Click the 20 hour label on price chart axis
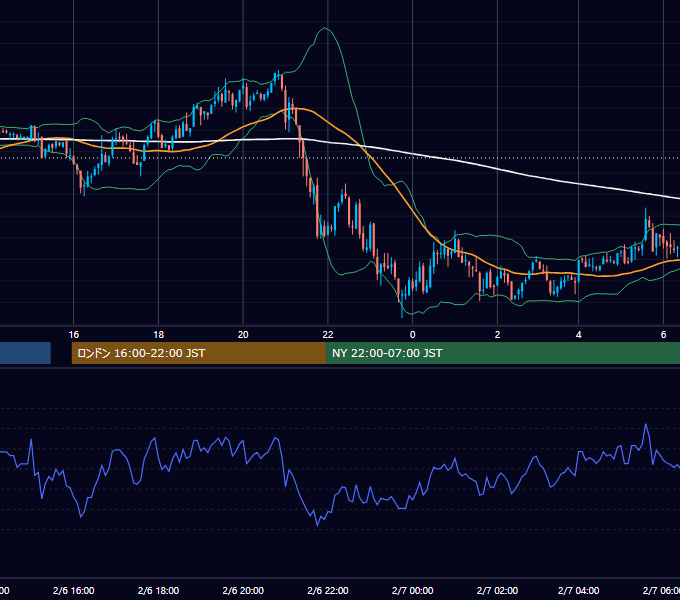 (243, 335)
